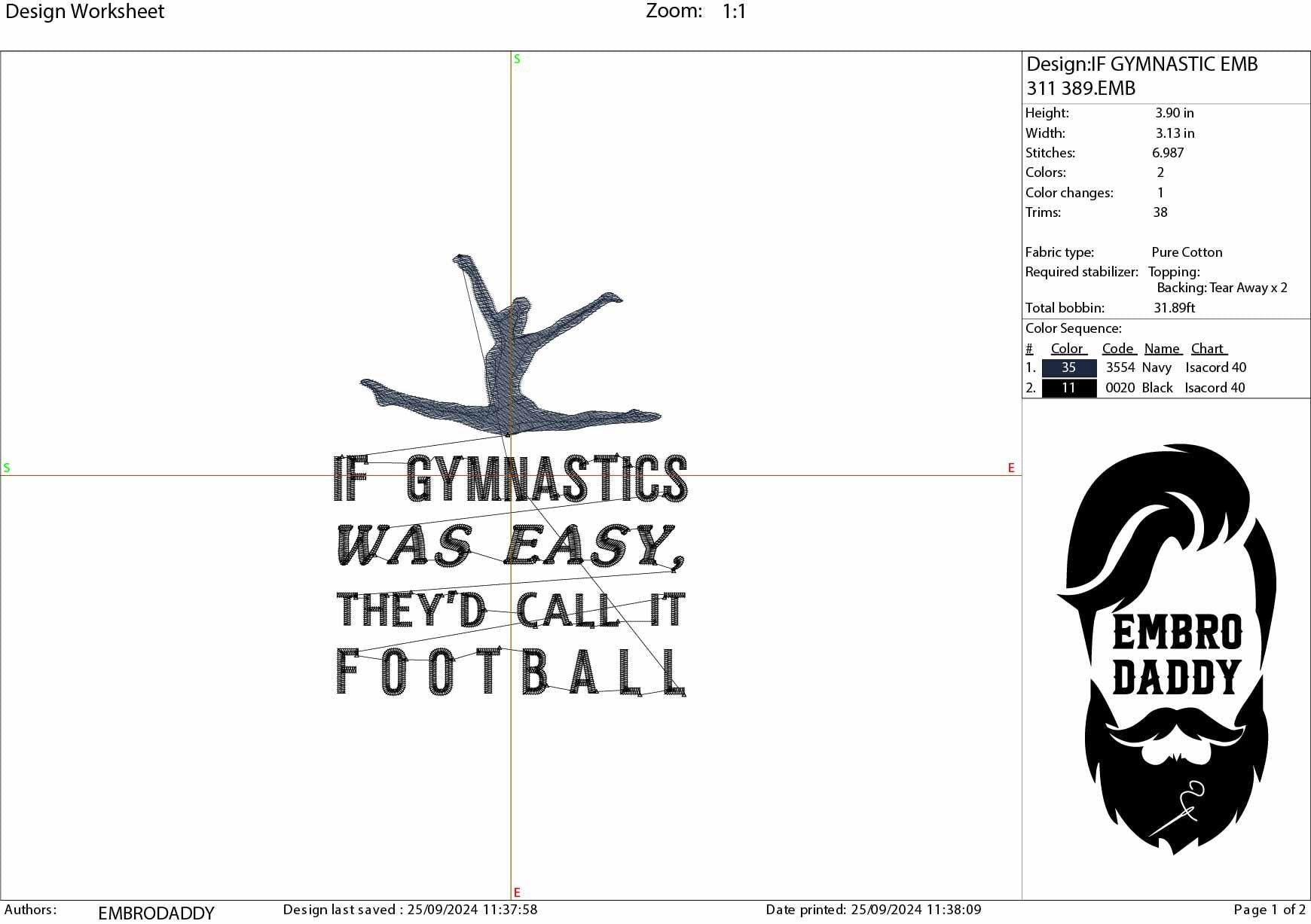Click the 'Code' column header
This screenshot has width=1311, height=924.
pyautogui.click(x=1119, y=348)
